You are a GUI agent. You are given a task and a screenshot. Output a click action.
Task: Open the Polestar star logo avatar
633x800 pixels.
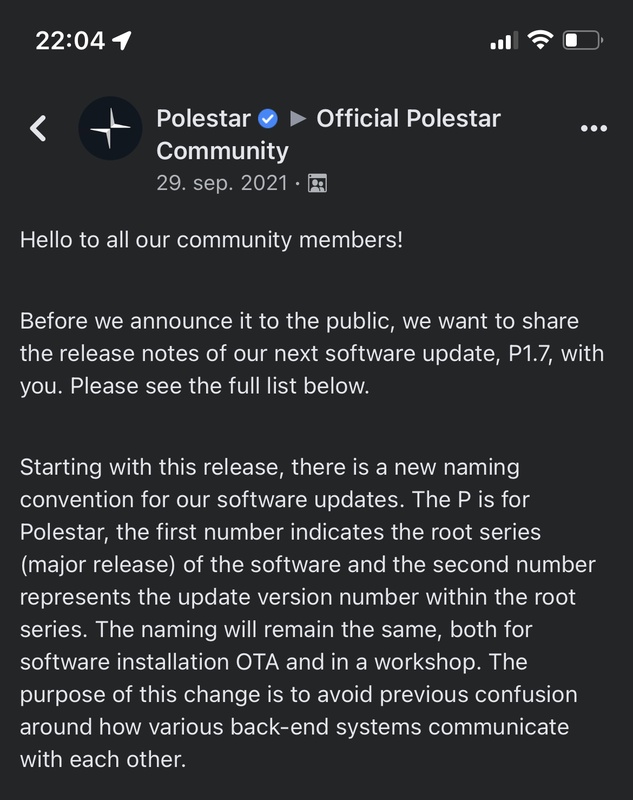(110, 129)
